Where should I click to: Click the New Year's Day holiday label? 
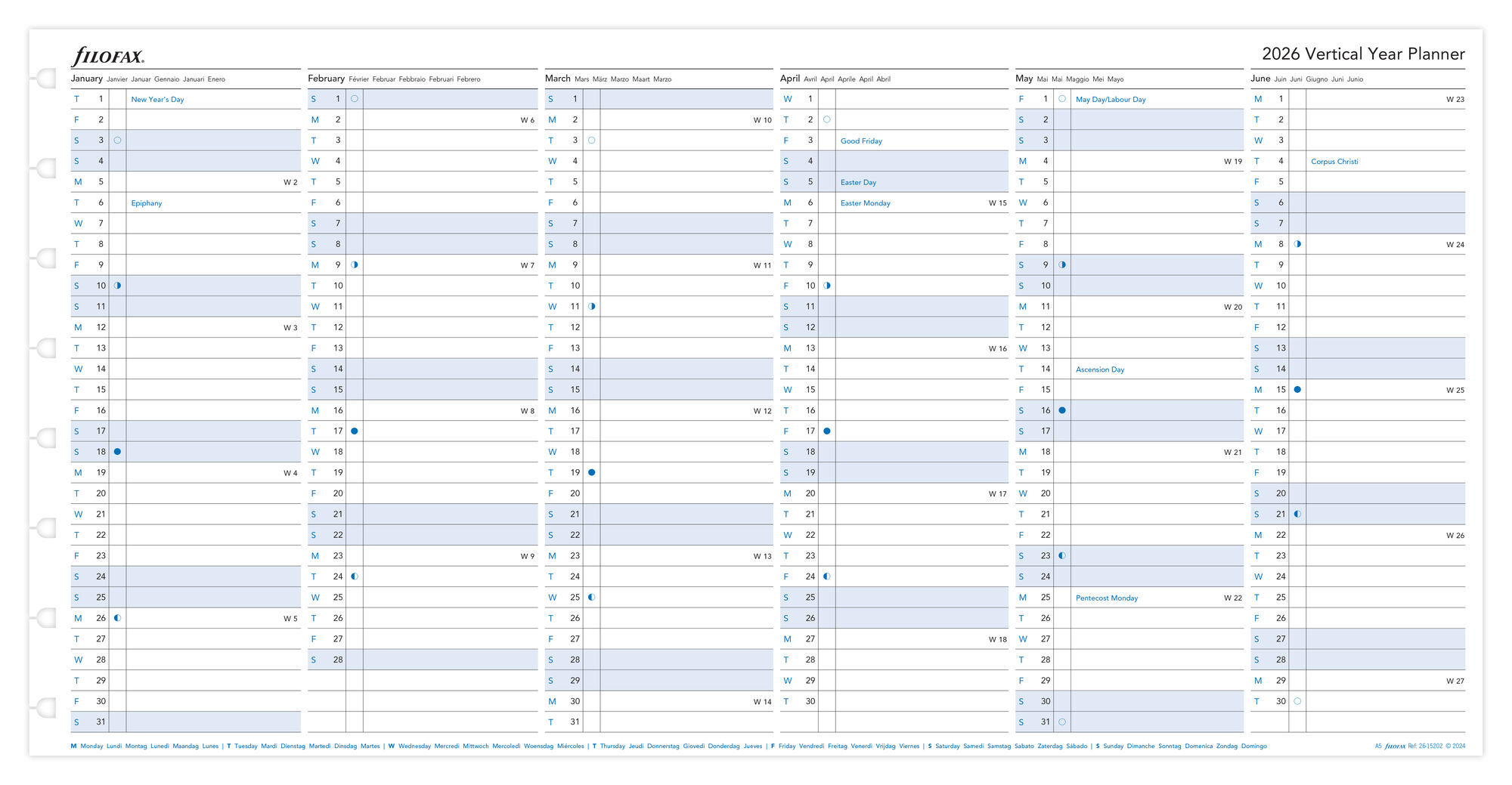pyautogui.click(x=157, y=100)
